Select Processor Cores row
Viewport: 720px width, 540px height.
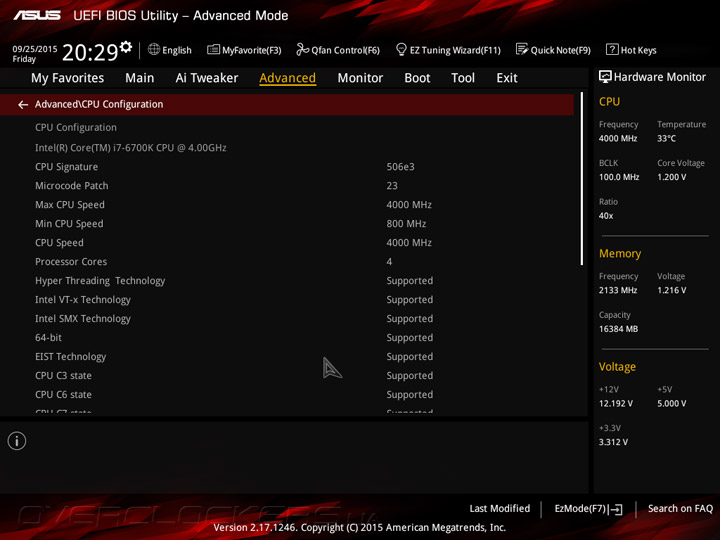(287, 262)
